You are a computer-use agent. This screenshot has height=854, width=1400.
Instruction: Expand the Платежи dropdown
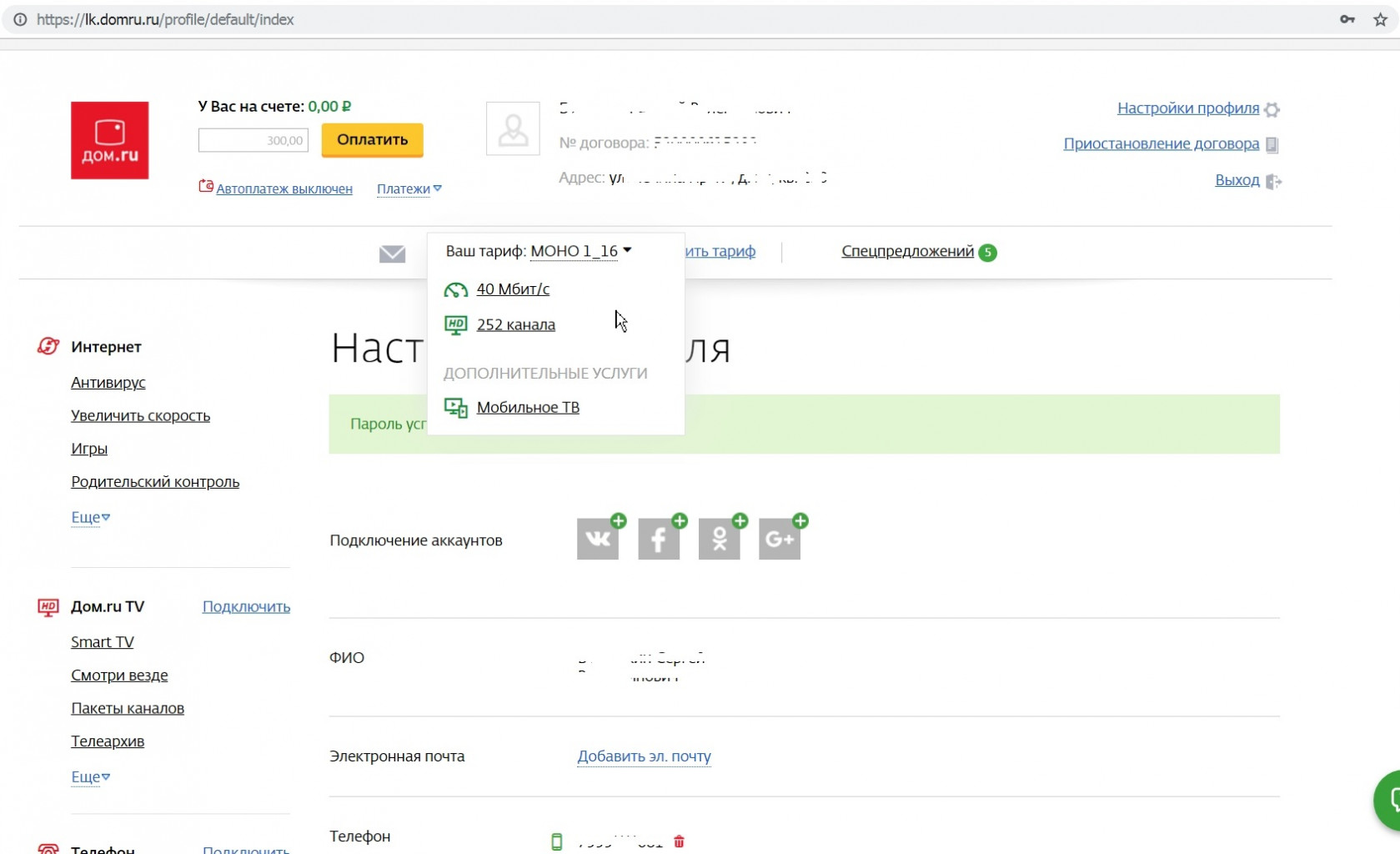pos(409,188)
